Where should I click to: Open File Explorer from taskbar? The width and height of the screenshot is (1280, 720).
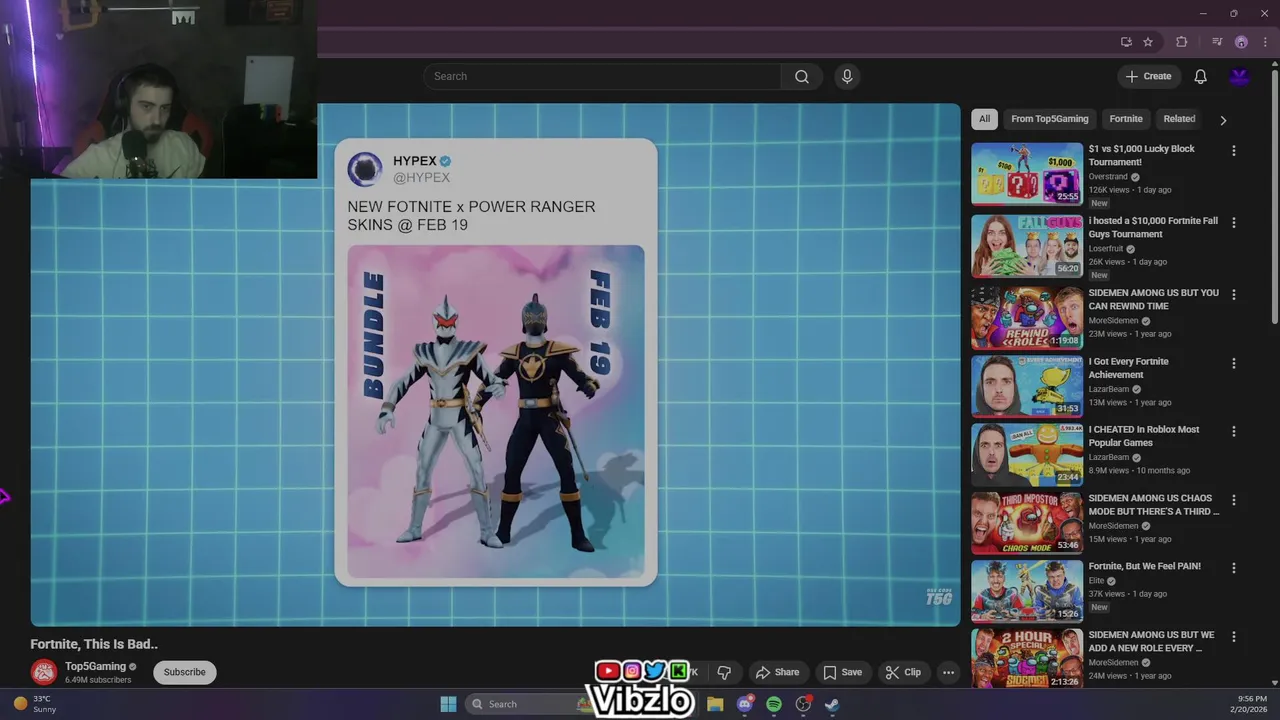[x=715, y=704]
